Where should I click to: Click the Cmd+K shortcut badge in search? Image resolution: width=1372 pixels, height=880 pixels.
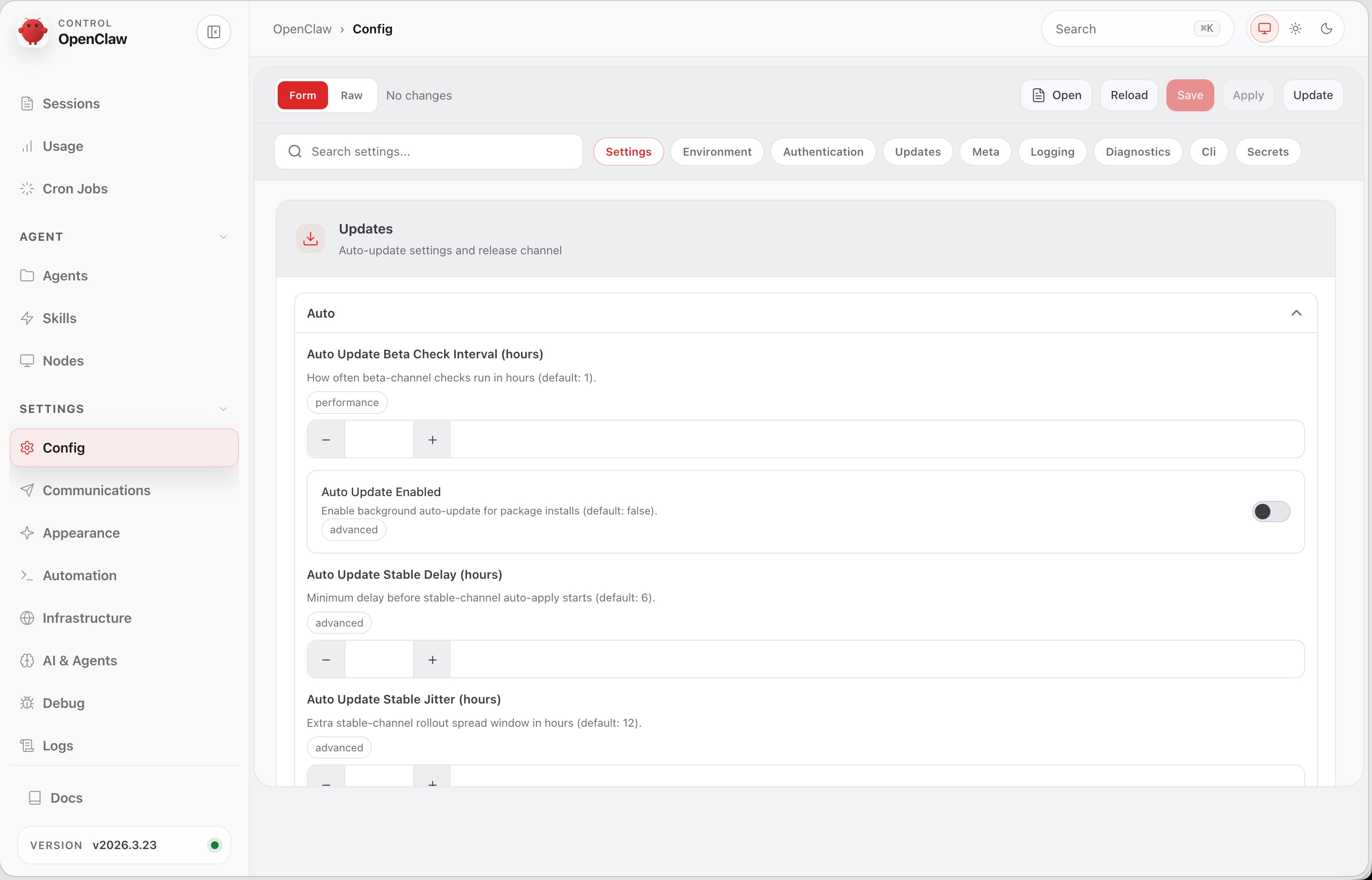point(1207,29)
